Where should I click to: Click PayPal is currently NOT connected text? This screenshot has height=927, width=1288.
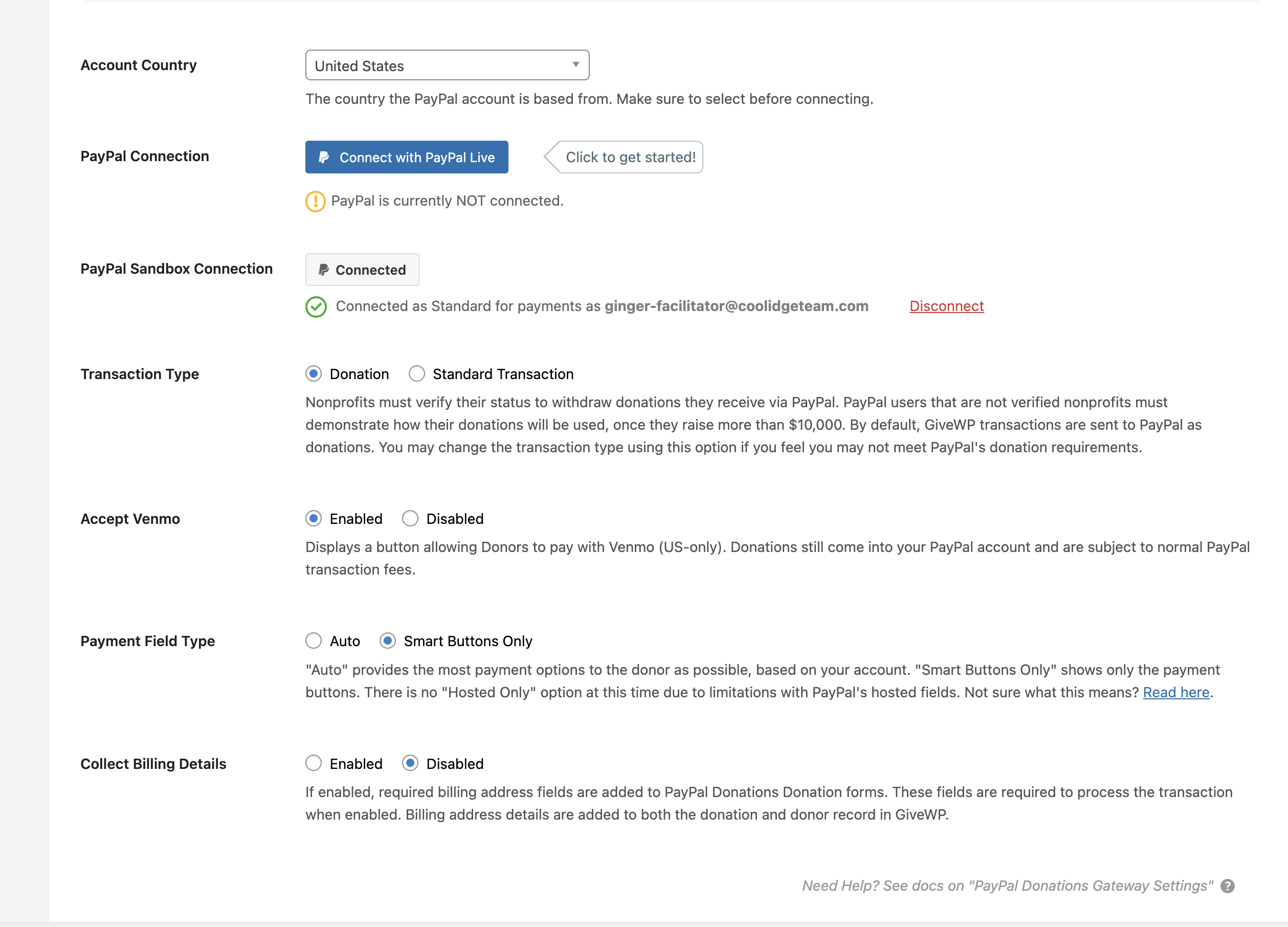click(x=447, y=201)
